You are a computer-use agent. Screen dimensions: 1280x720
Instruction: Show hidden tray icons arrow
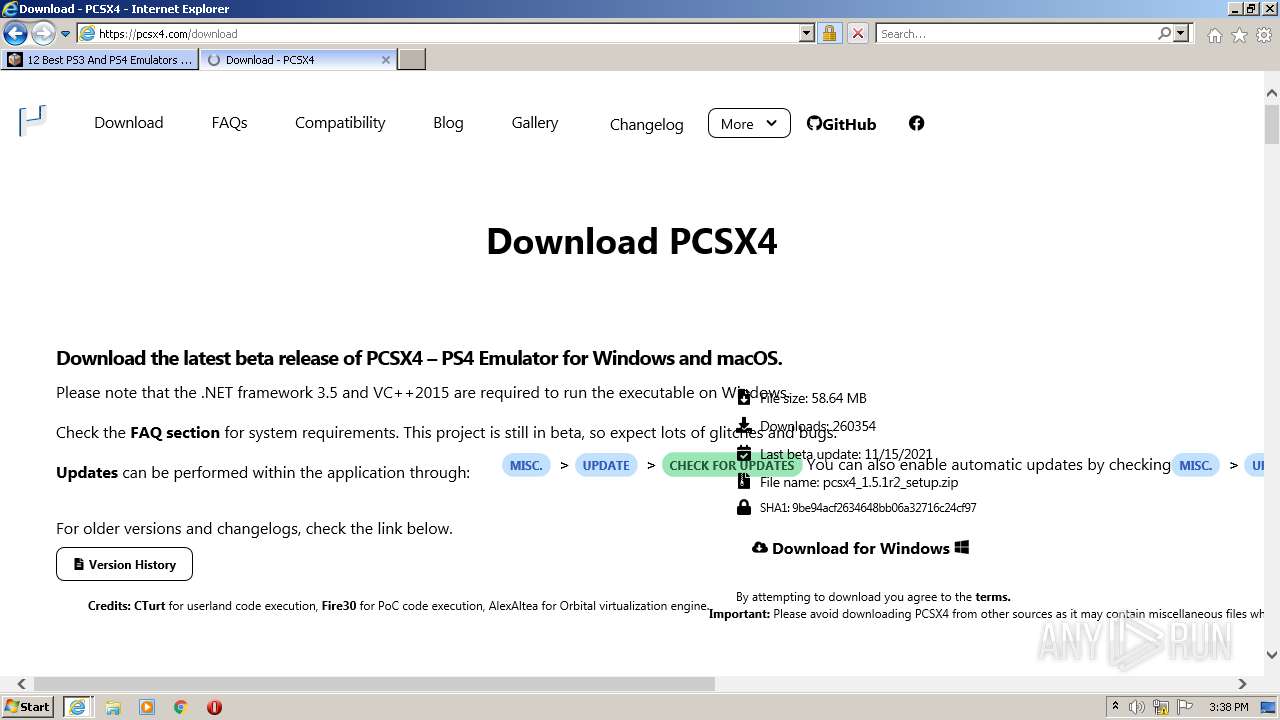click(x=1115, y=707)
